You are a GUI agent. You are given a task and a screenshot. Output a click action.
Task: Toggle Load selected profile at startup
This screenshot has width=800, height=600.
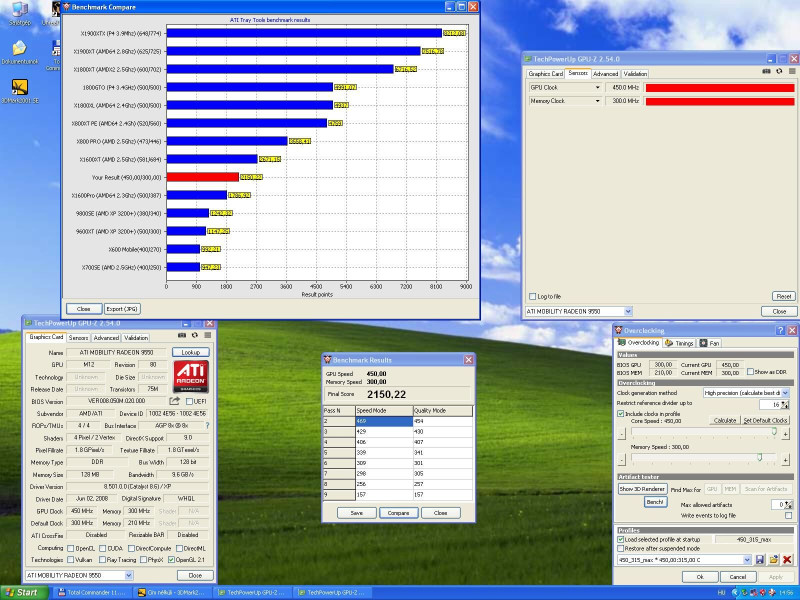pyautogui.click(x=621, y=539)
